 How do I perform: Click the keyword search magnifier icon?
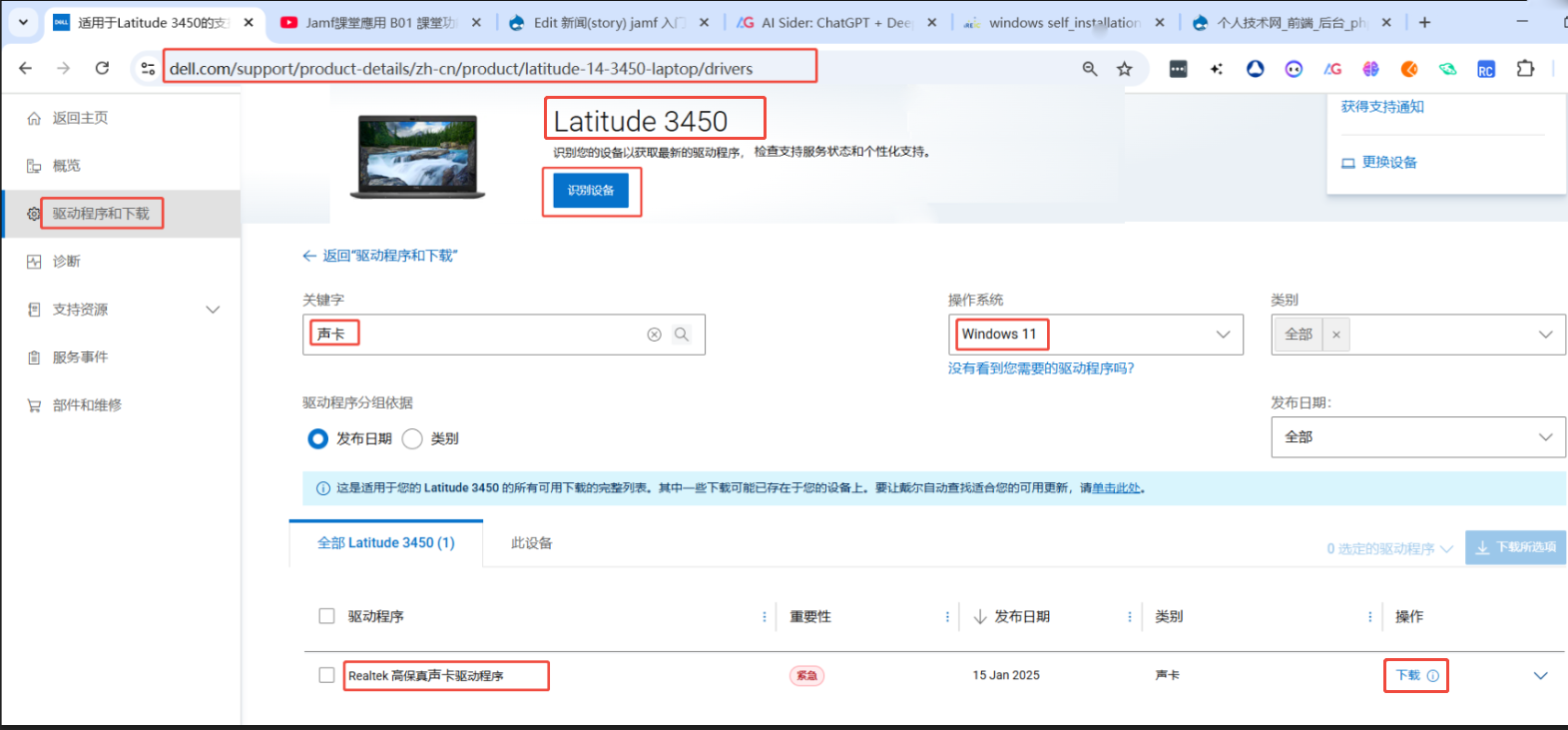682,335
